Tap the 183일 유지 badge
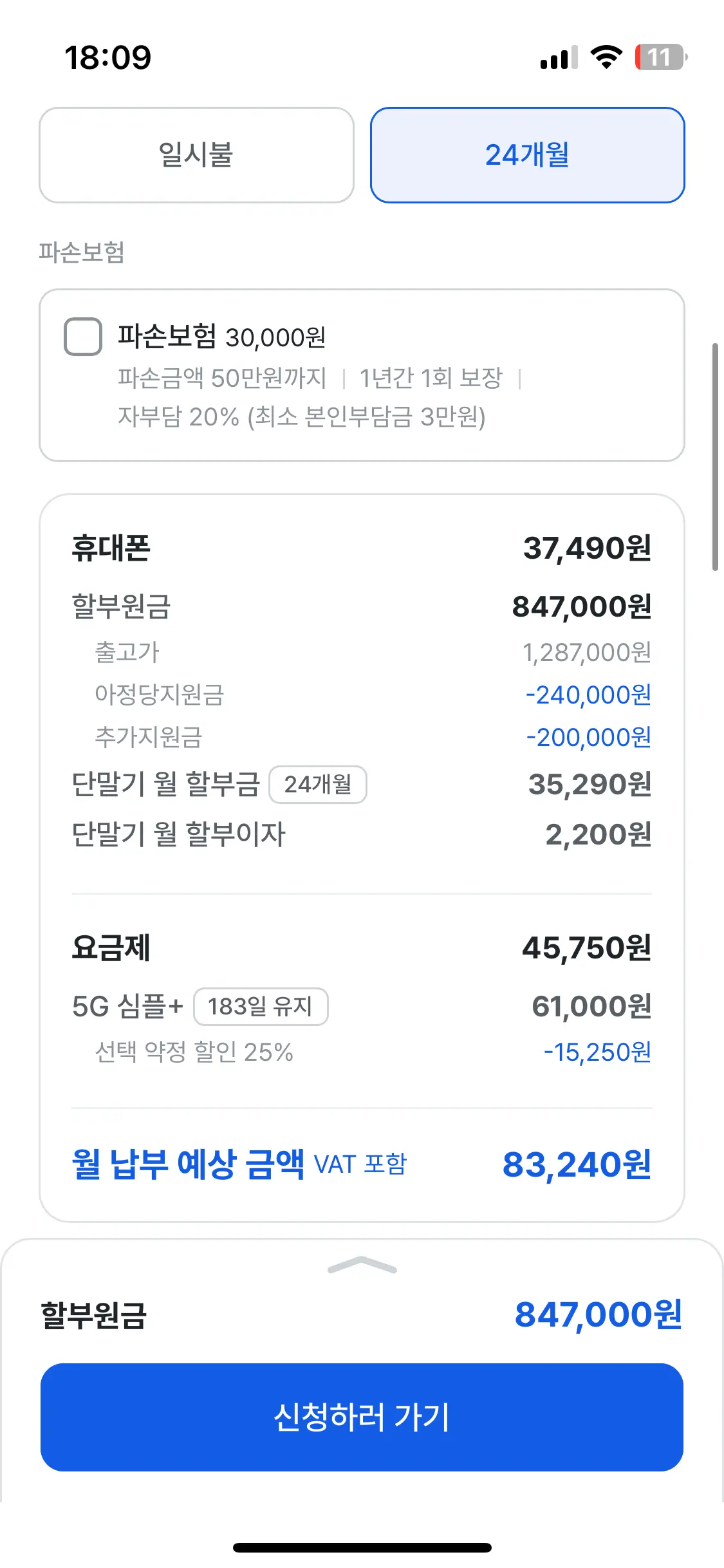Image resolution: width=724 pixels, height=1568 pixels. 261,1007
